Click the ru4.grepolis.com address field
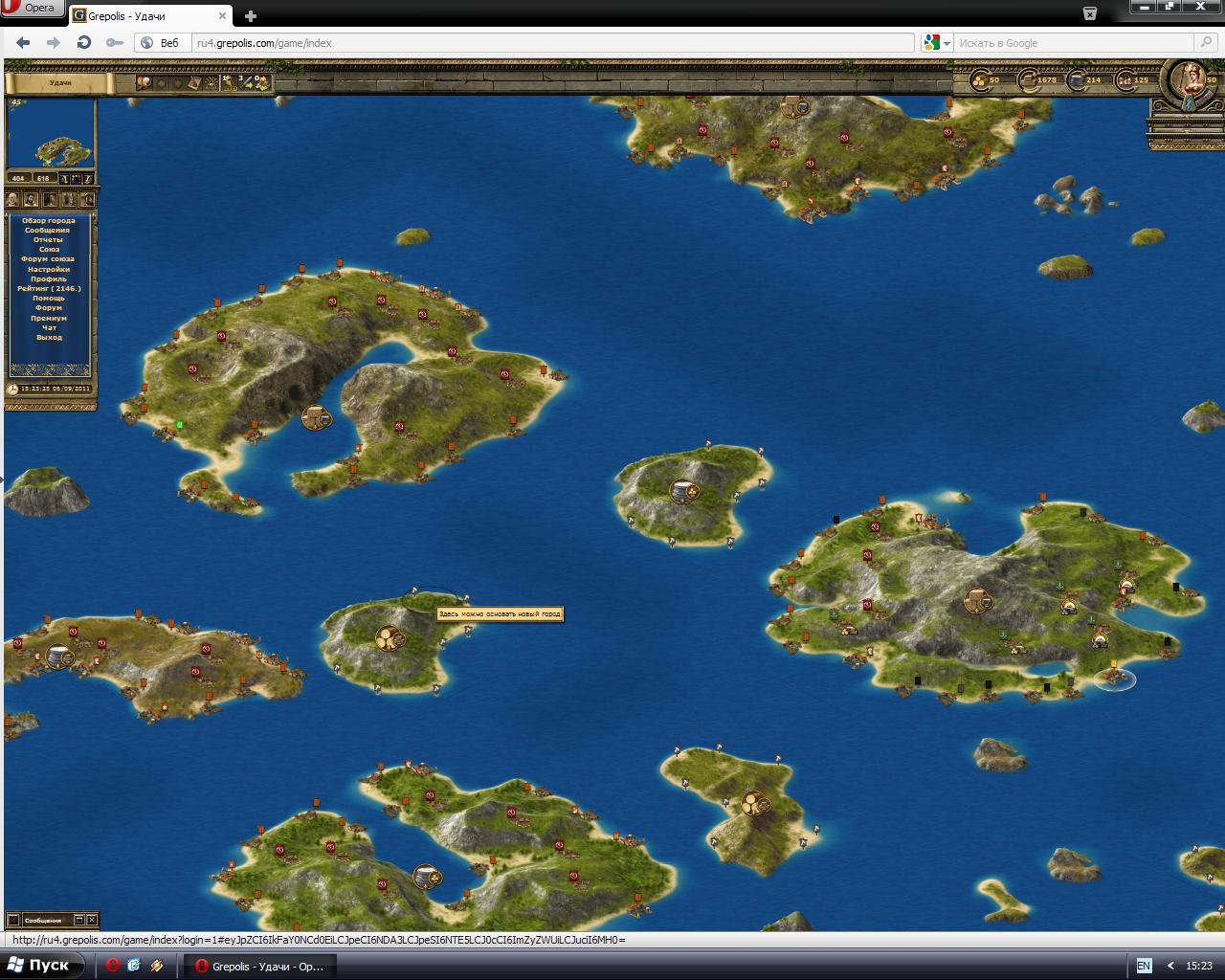The image size is (1225, 980). 553,43
